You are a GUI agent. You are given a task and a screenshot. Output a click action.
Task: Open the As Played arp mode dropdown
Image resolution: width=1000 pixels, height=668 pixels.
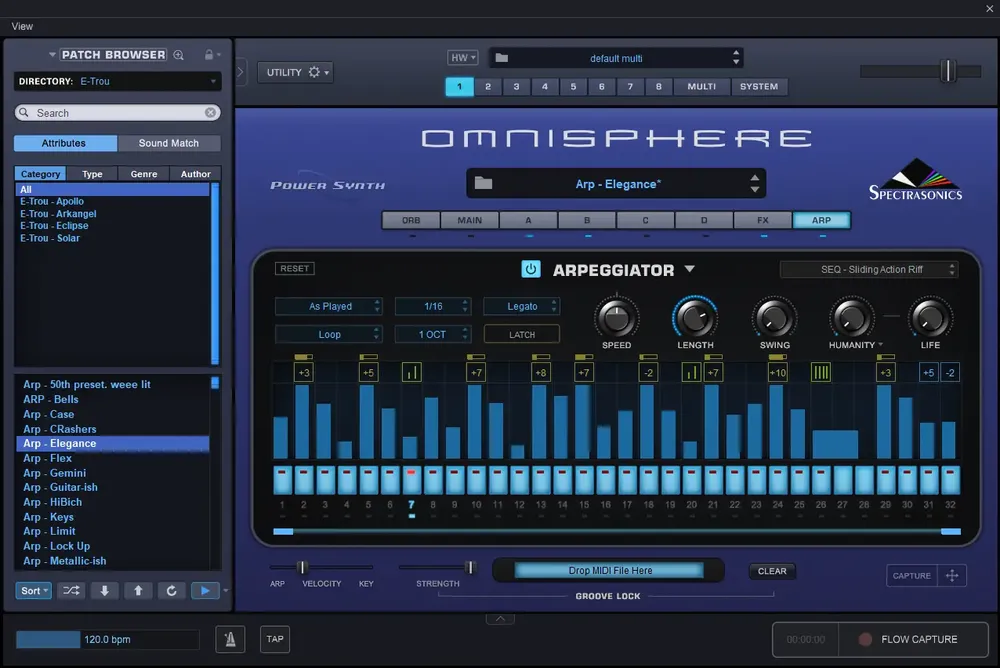click(328, 306)
